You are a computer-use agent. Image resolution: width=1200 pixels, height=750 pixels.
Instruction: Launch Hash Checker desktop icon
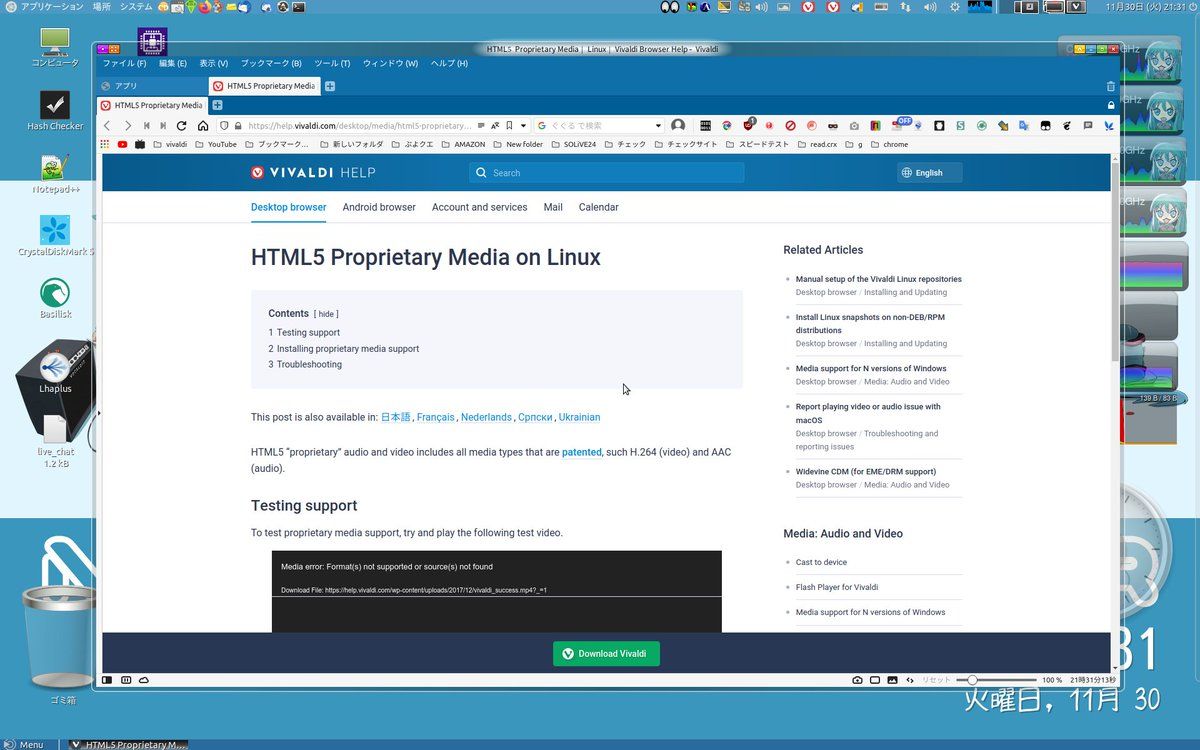pos(55,111)
